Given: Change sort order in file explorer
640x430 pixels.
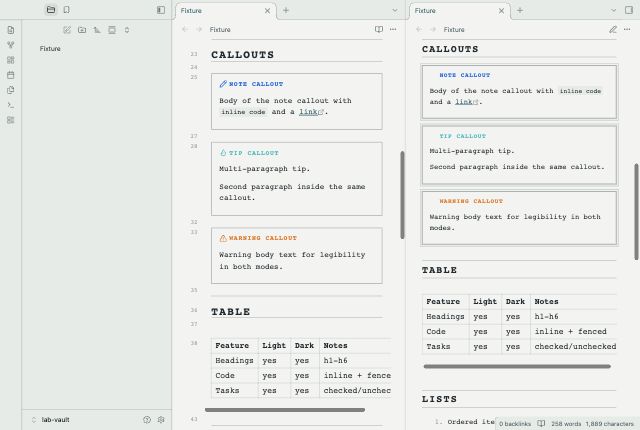Looking at the screenshot, I should [97, 30].
